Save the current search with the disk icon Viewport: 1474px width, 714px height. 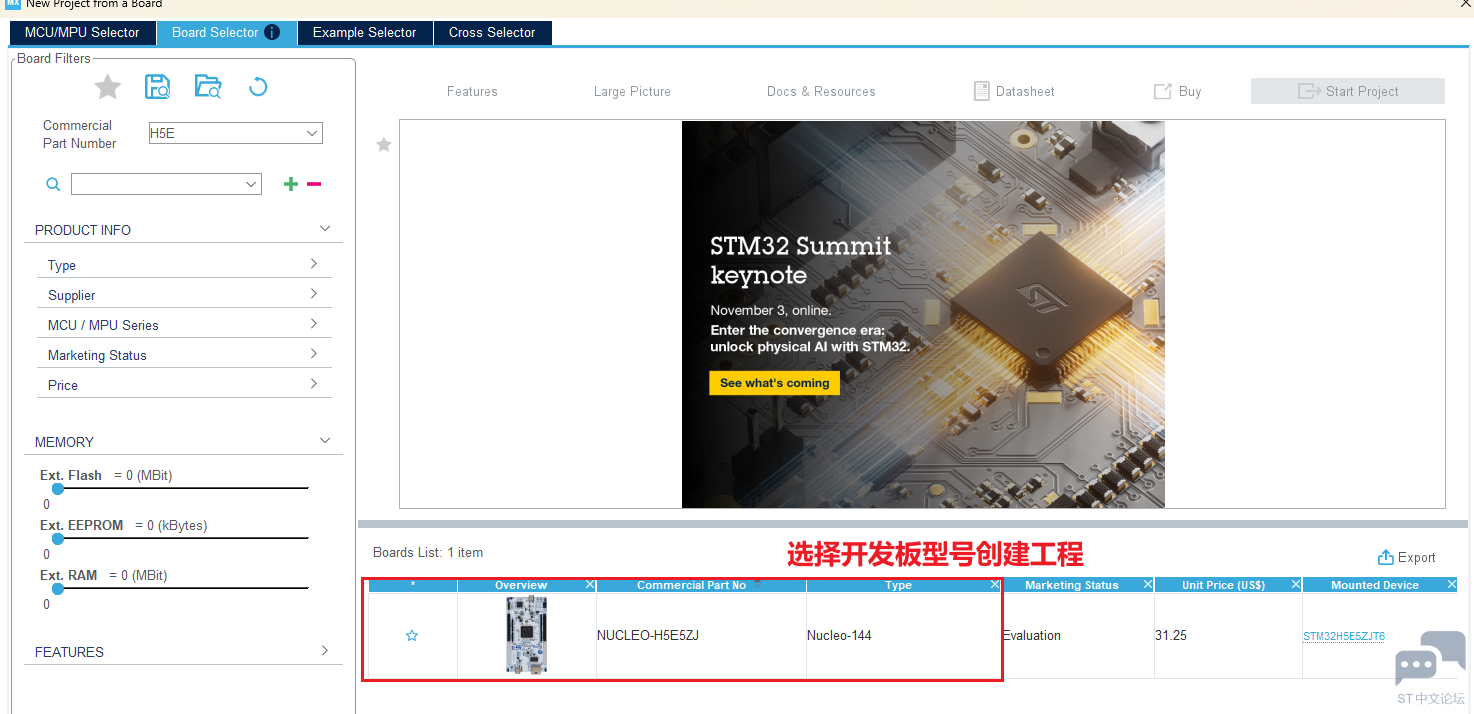coord(158,87)
